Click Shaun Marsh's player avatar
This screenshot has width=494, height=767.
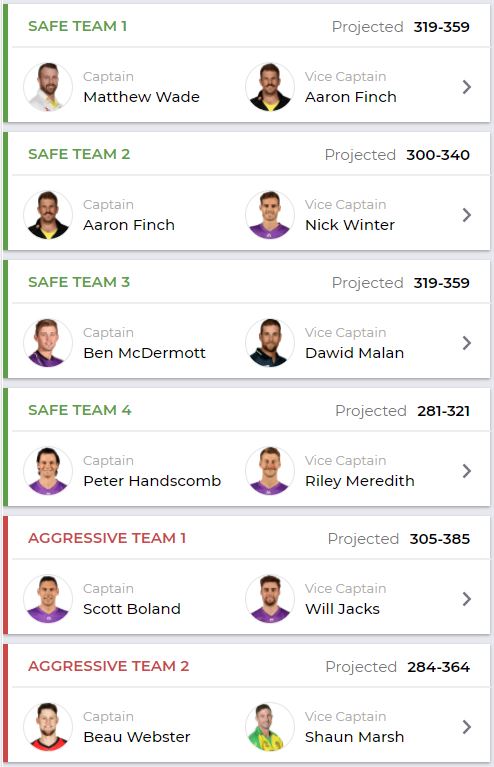click(x=270, y=727)
